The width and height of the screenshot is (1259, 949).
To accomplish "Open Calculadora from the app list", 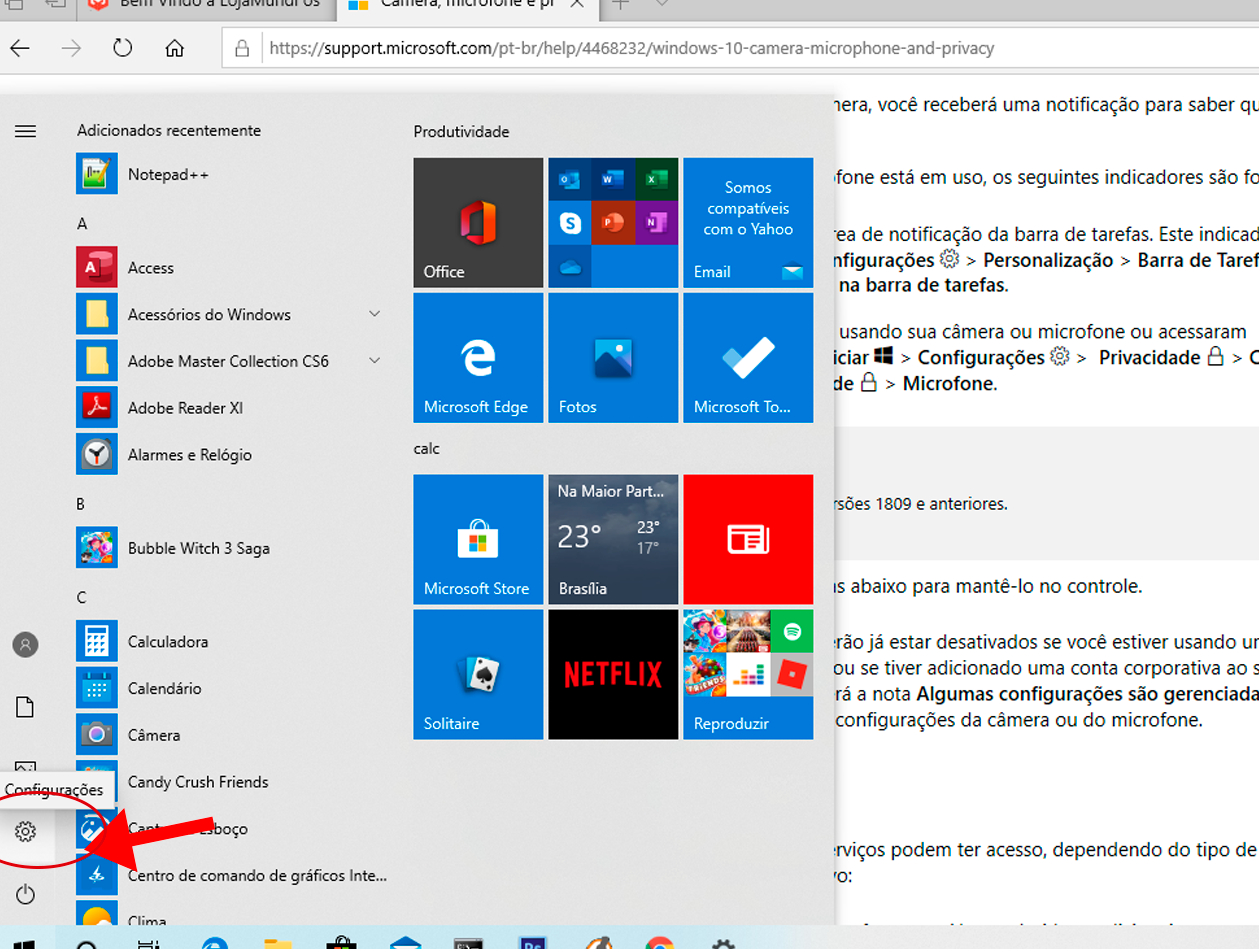I will [x=168, y=642].
